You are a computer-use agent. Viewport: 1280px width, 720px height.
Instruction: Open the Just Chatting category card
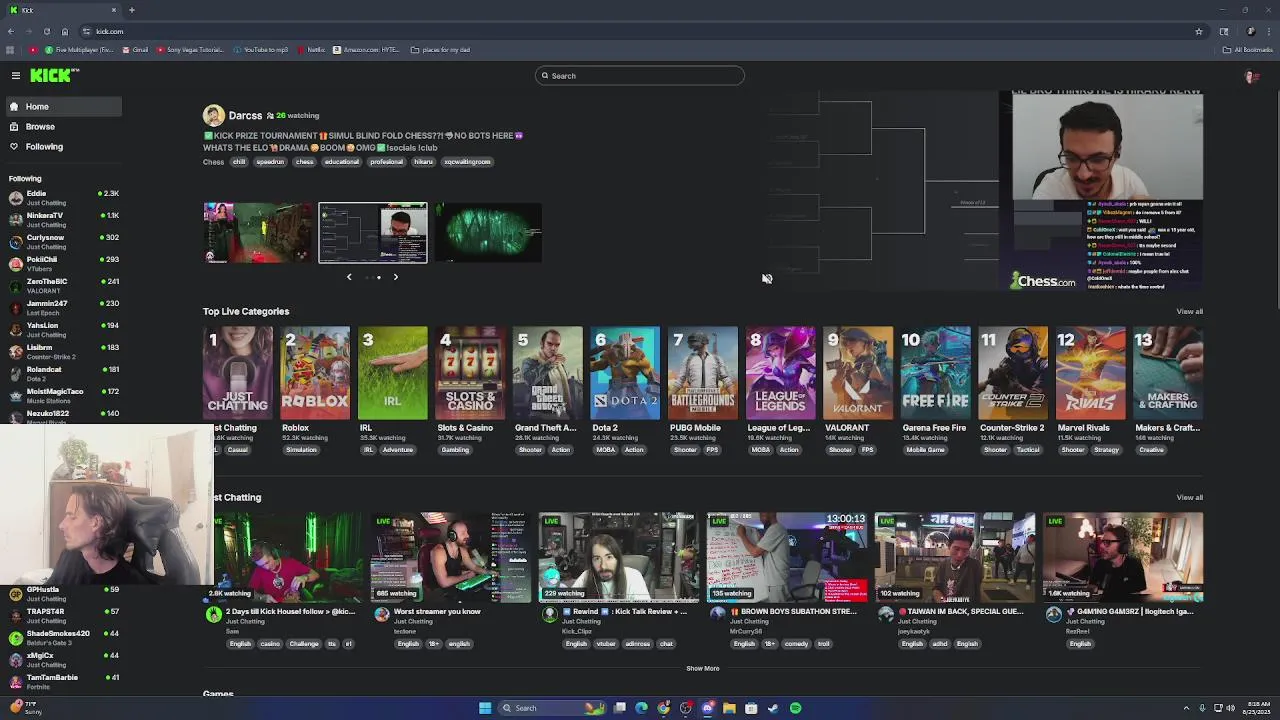(238, 372)
